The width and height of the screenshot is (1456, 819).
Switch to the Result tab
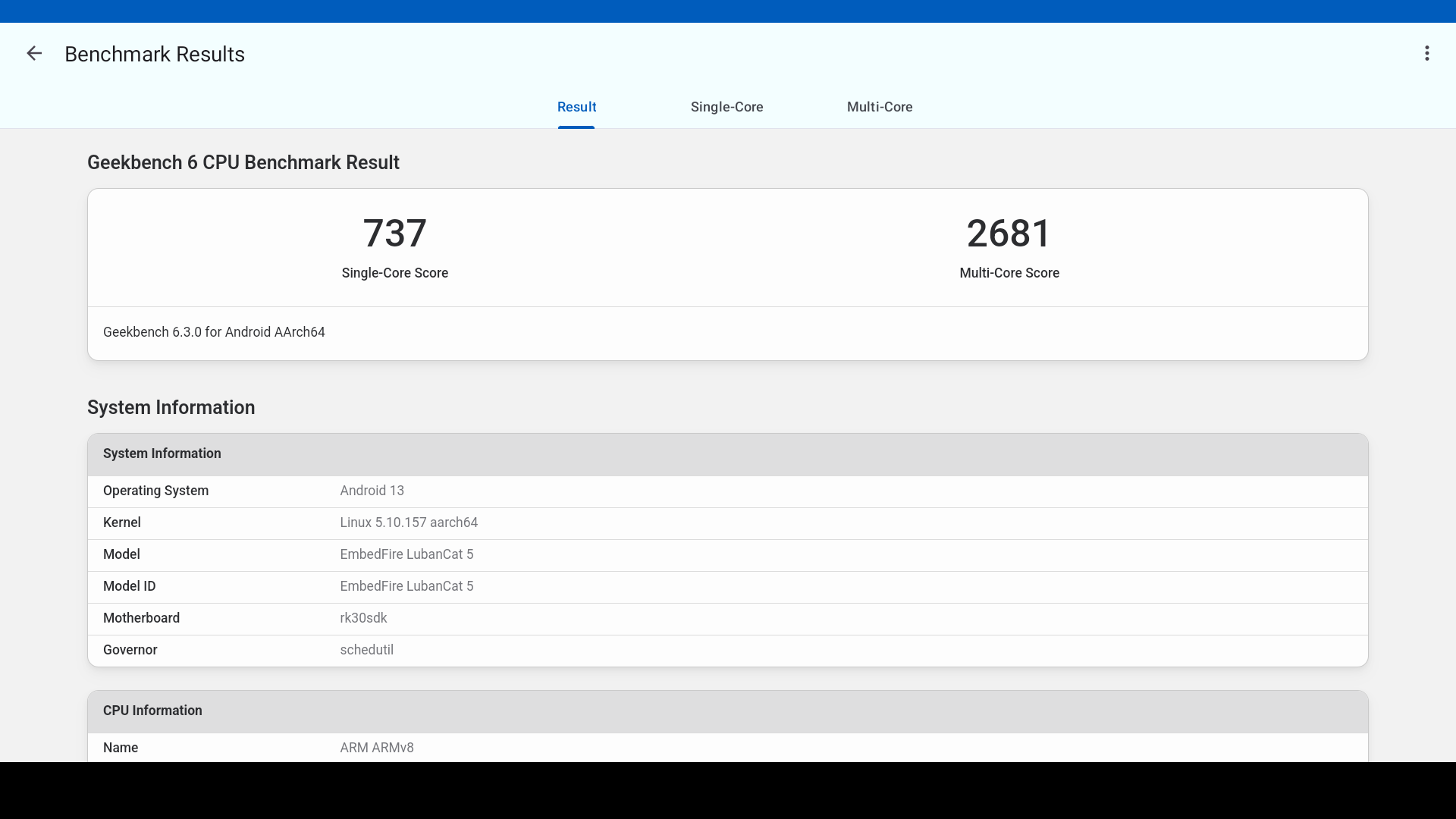click(x=576, y=107)
